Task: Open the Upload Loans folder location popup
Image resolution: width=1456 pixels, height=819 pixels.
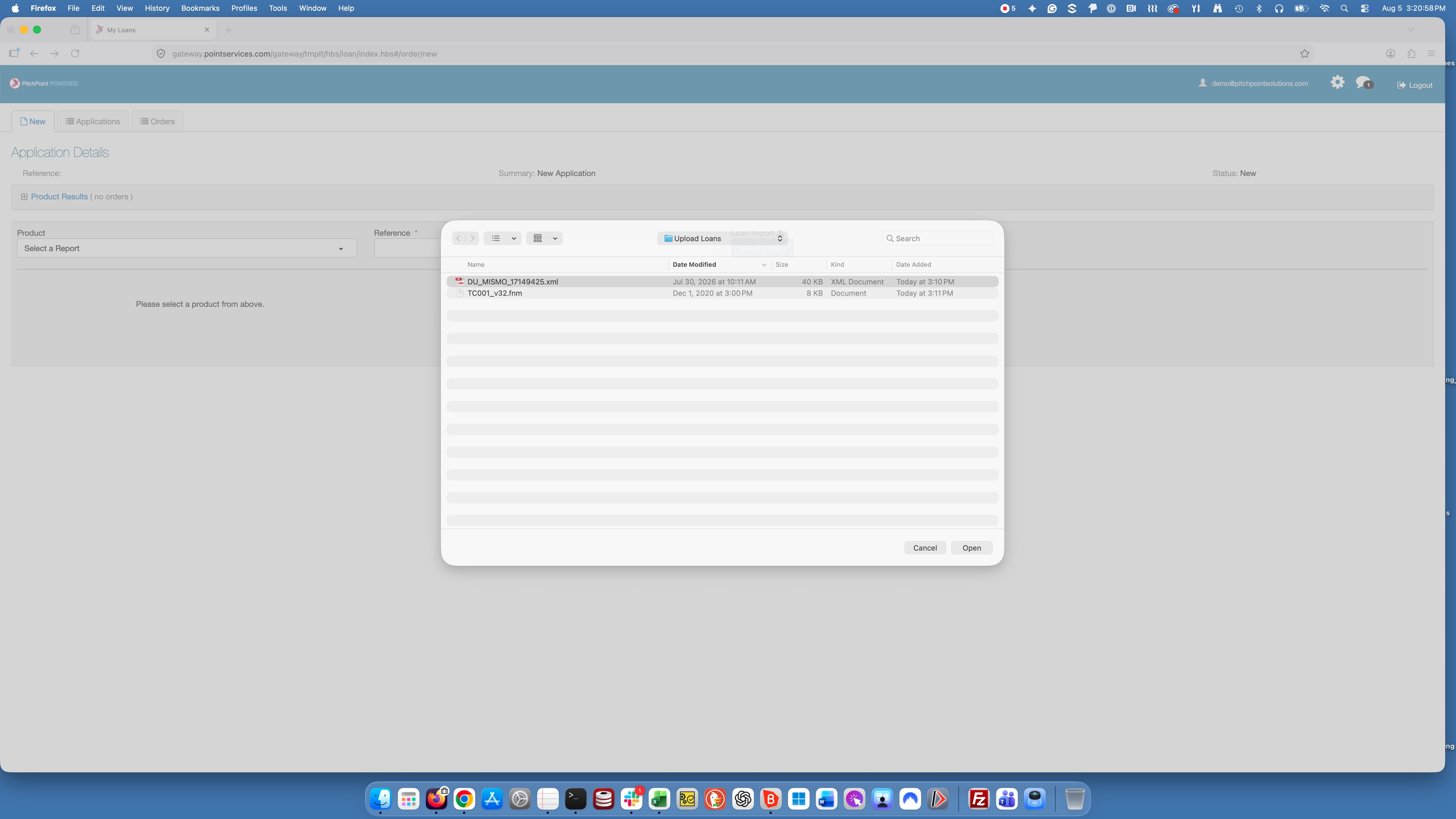Action: tap(722, 239)
